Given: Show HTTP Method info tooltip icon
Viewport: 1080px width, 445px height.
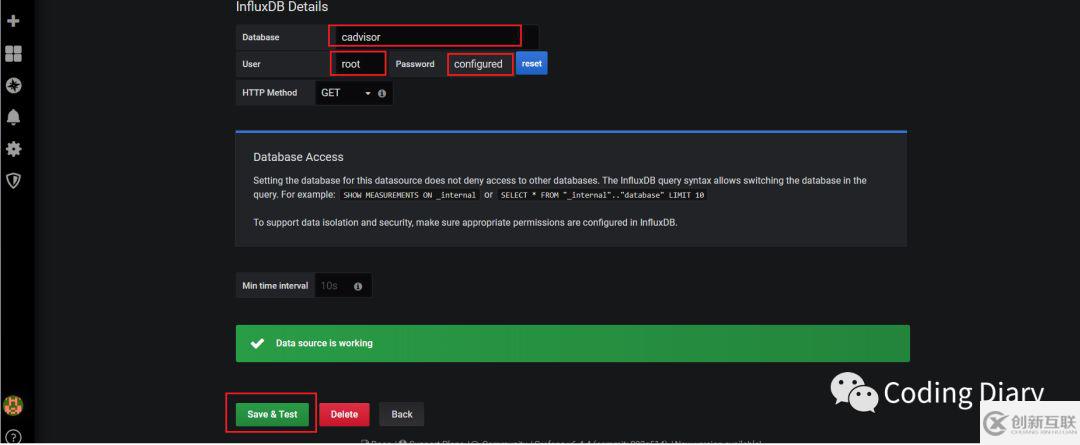Looking at the screenshot, I should 382,93.
